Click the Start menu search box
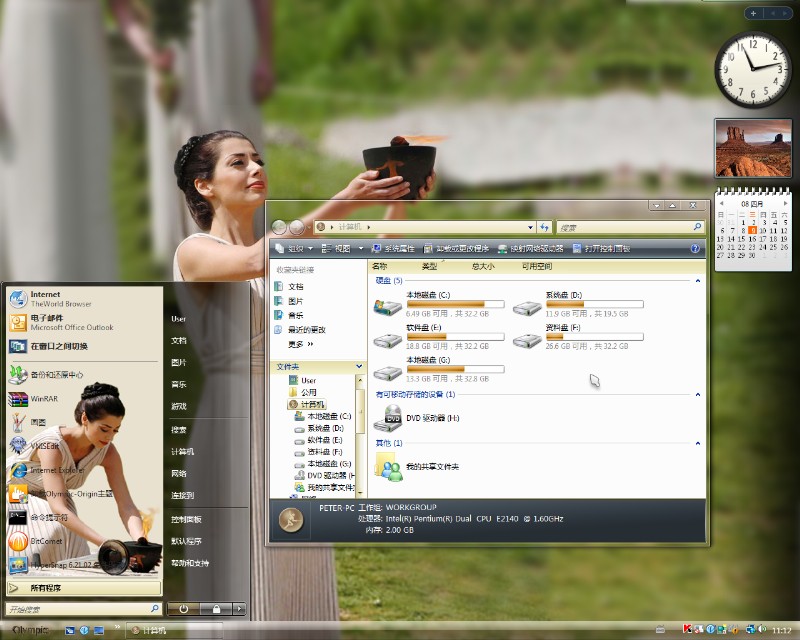Viewport: 800px width, 640px height. (x=84, y=609)
